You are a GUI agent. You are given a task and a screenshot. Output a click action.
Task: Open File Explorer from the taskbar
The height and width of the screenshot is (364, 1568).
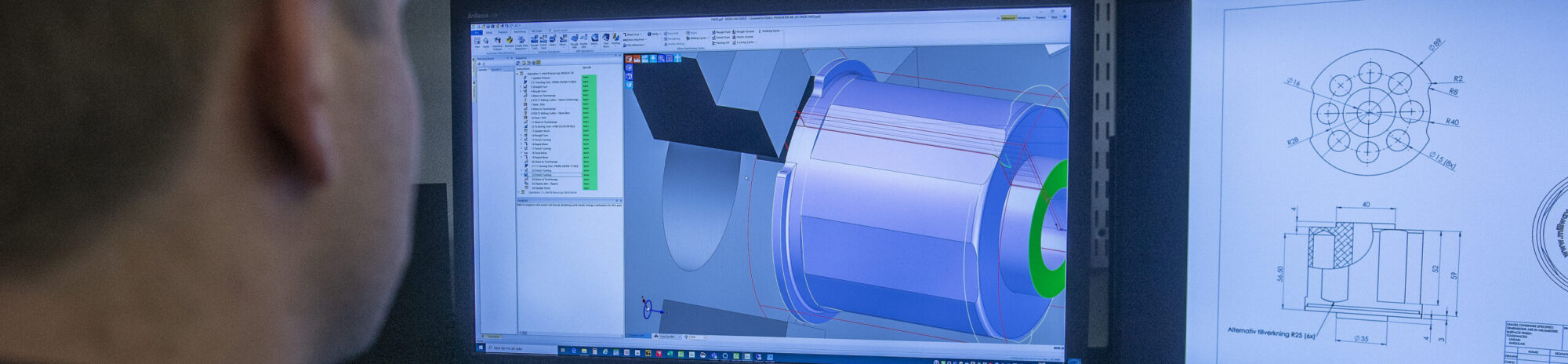point(584,351)
